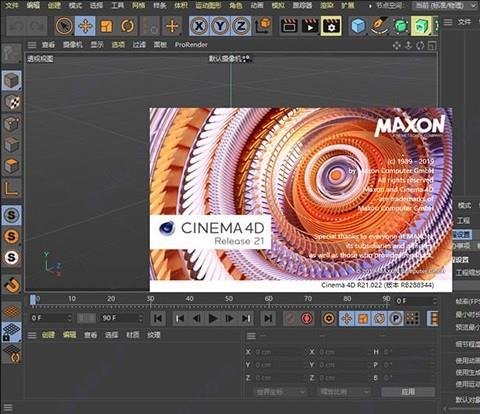Click the Planar Workplane icon at palette bottom
Viewport: 480px width, 414px height.
pos(12,353)
